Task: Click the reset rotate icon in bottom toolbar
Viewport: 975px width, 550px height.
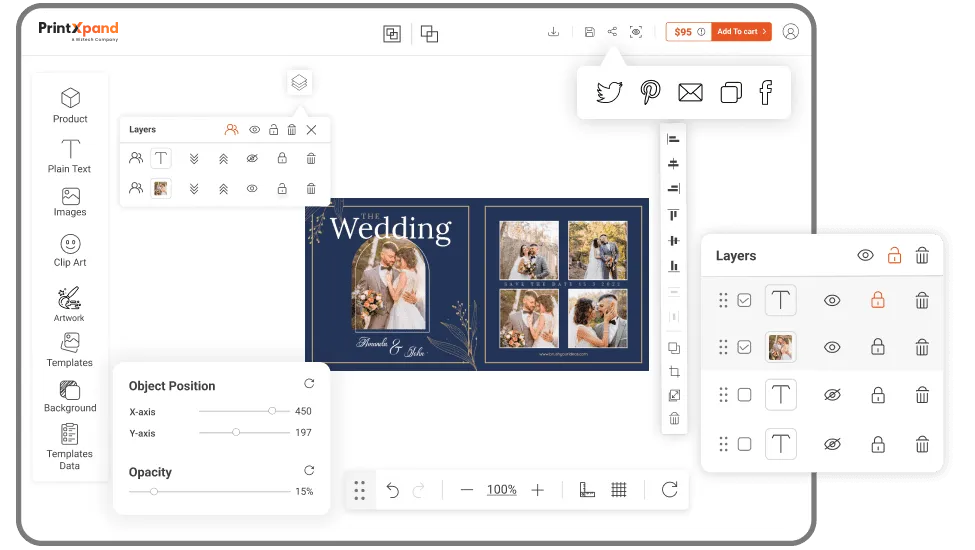Action: tap(670, 490)
